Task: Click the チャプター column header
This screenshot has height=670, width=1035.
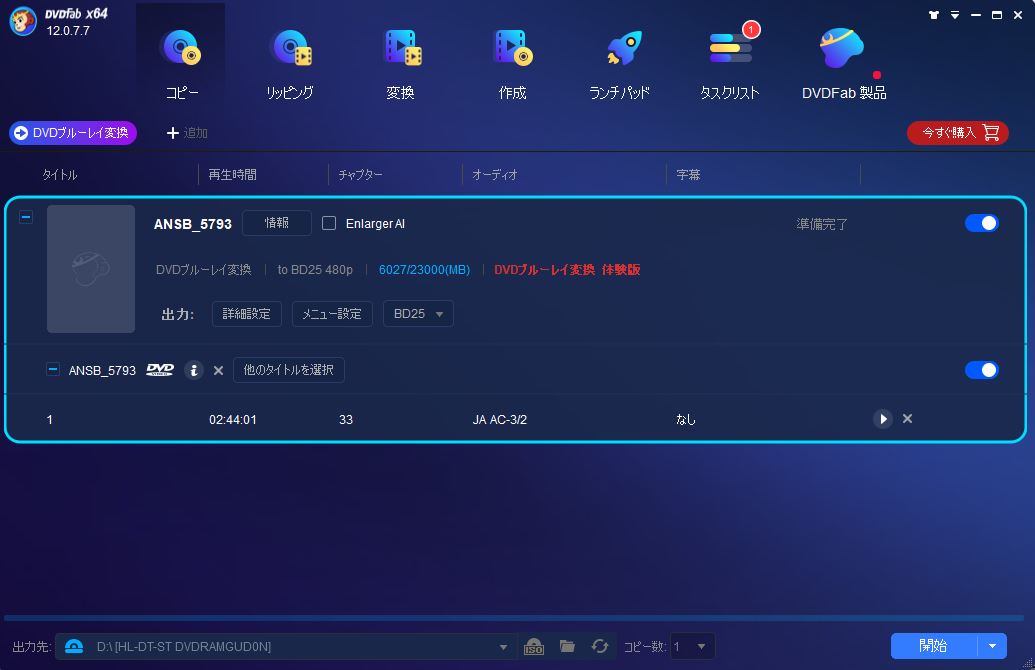Action: pos(360,174)
